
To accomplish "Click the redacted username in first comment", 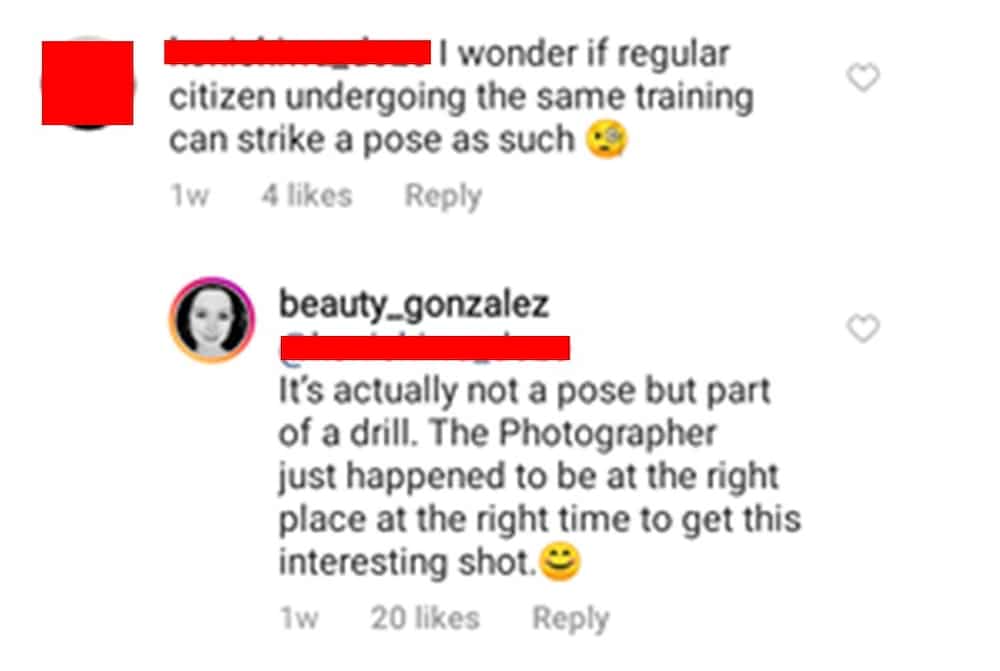I will coord(297,52).
